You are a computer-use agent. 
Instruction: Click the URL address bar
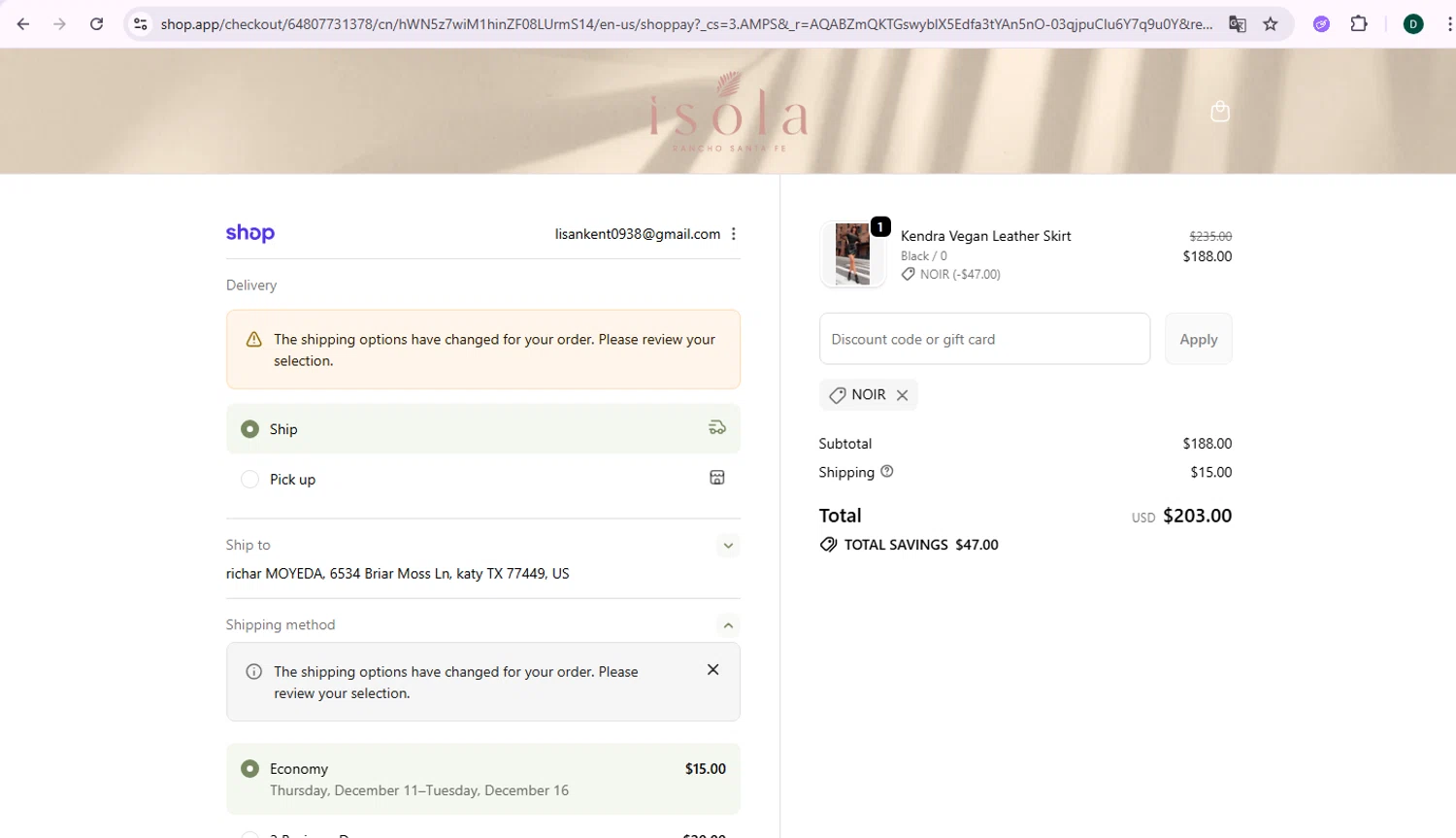(686, 24)
